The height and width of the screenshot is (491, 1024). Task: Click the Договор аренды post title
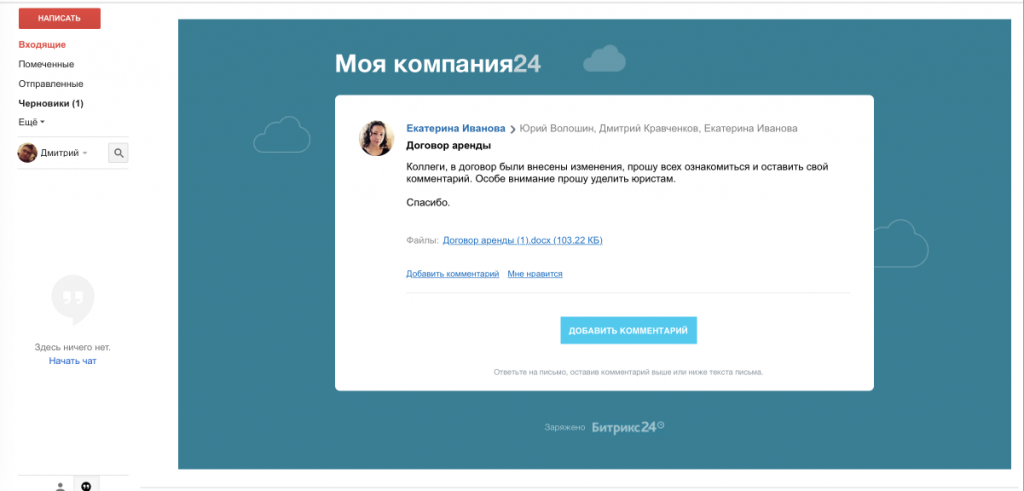[x=449, y=146]
